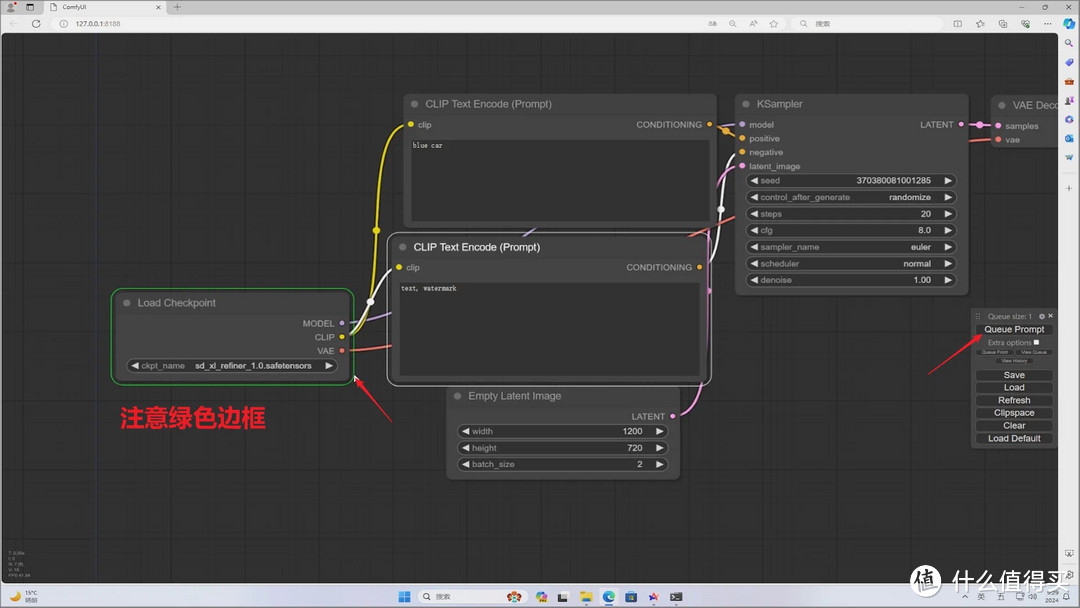The image size is (1080, 608).
Task: Open control_after_generate randomize dropdown
Action: click(x=851, y=197)
